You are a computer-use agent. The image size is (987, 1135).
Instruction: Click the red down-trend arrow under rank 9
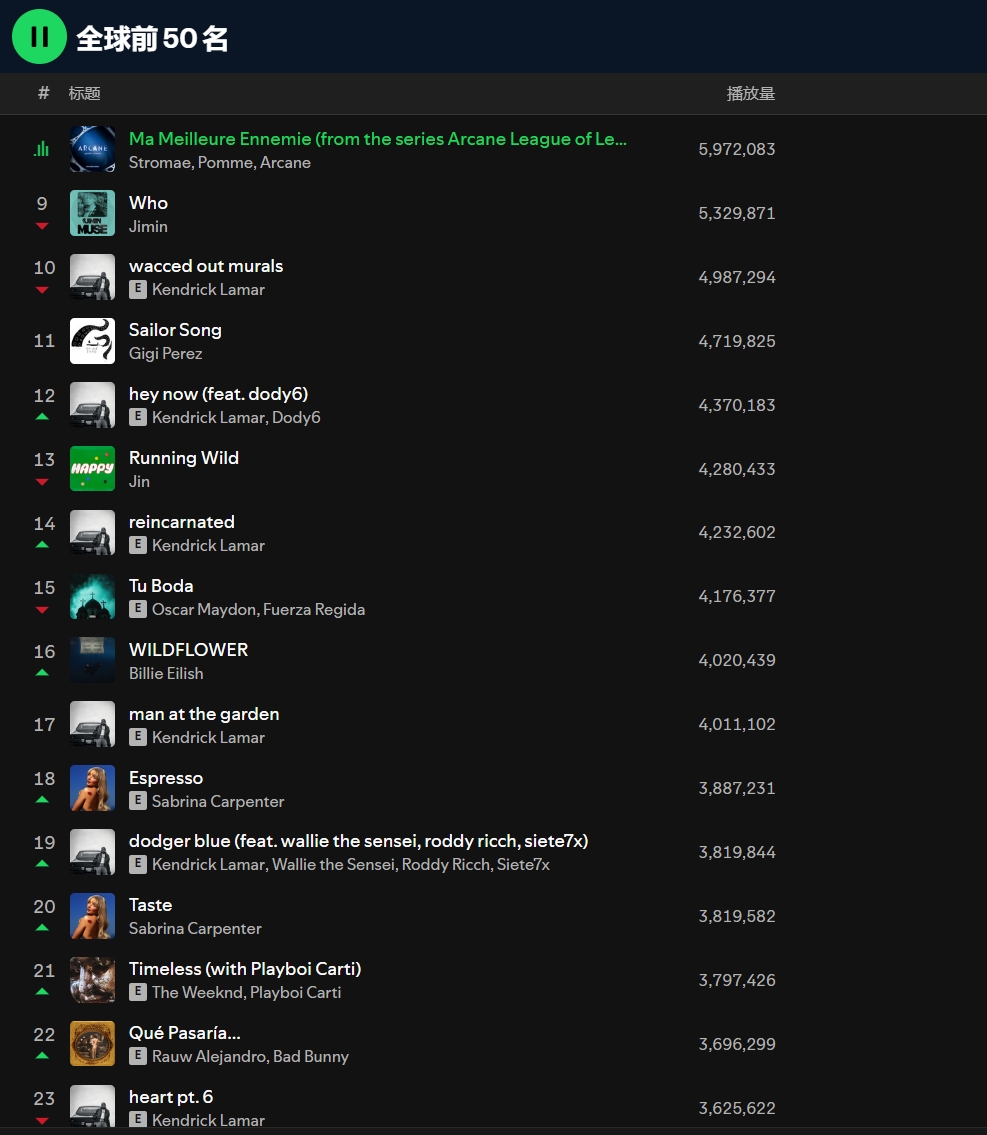[42, 227]
